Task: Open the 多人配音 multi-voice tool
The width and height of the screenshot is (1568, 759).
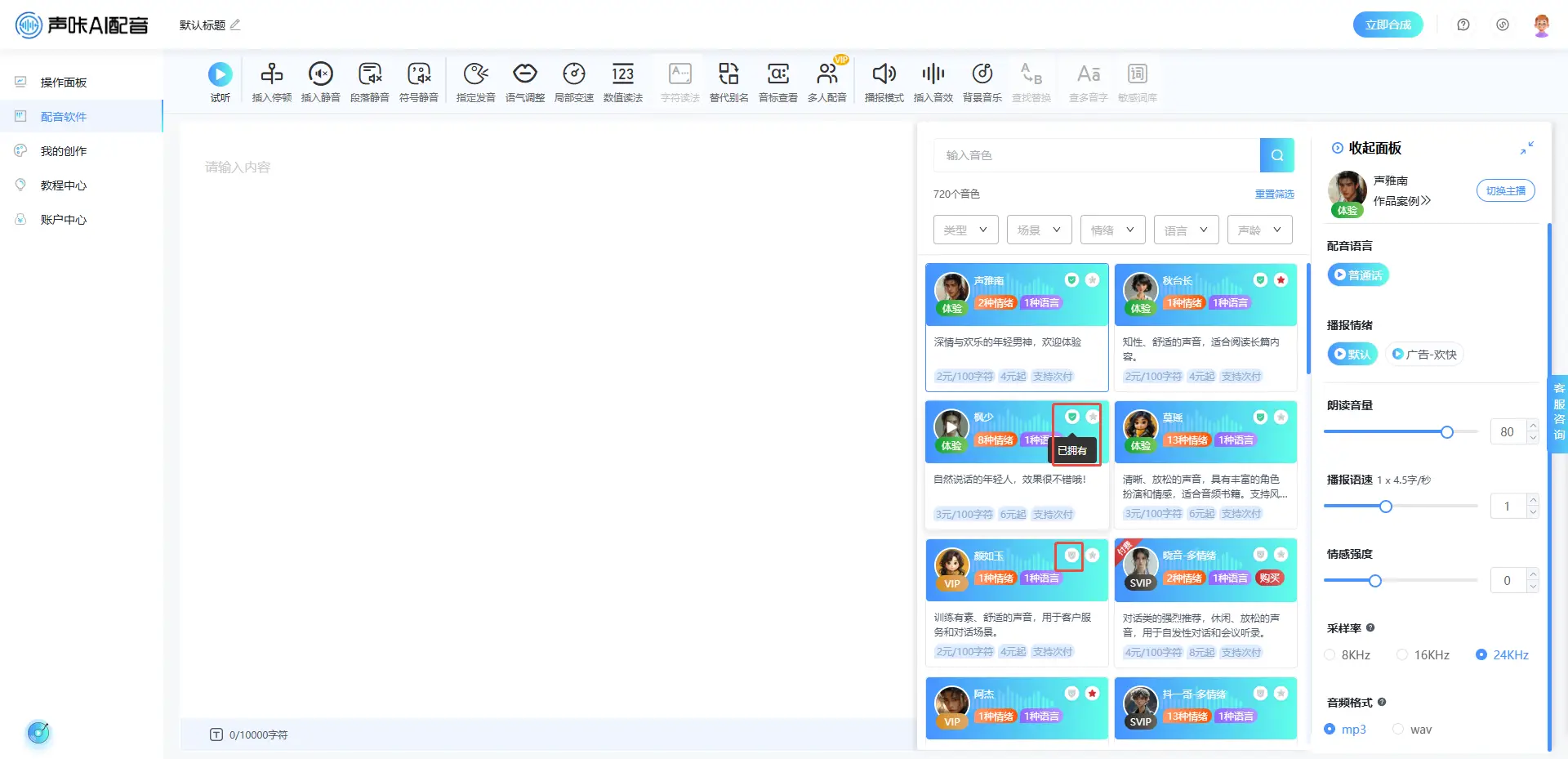Action: (826, 75)
